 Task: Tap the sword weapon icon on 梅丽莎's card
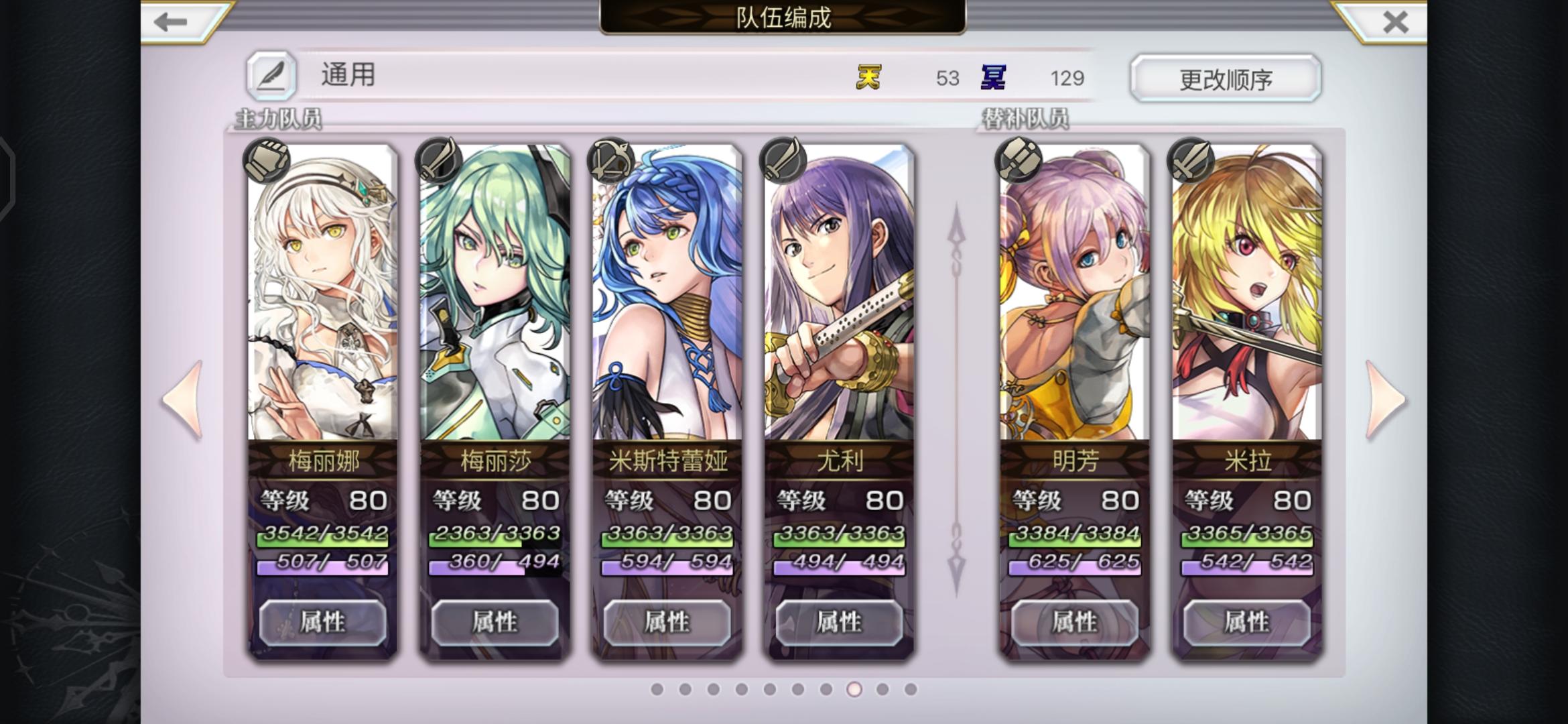pyautogui.click(x=439, y=161)
